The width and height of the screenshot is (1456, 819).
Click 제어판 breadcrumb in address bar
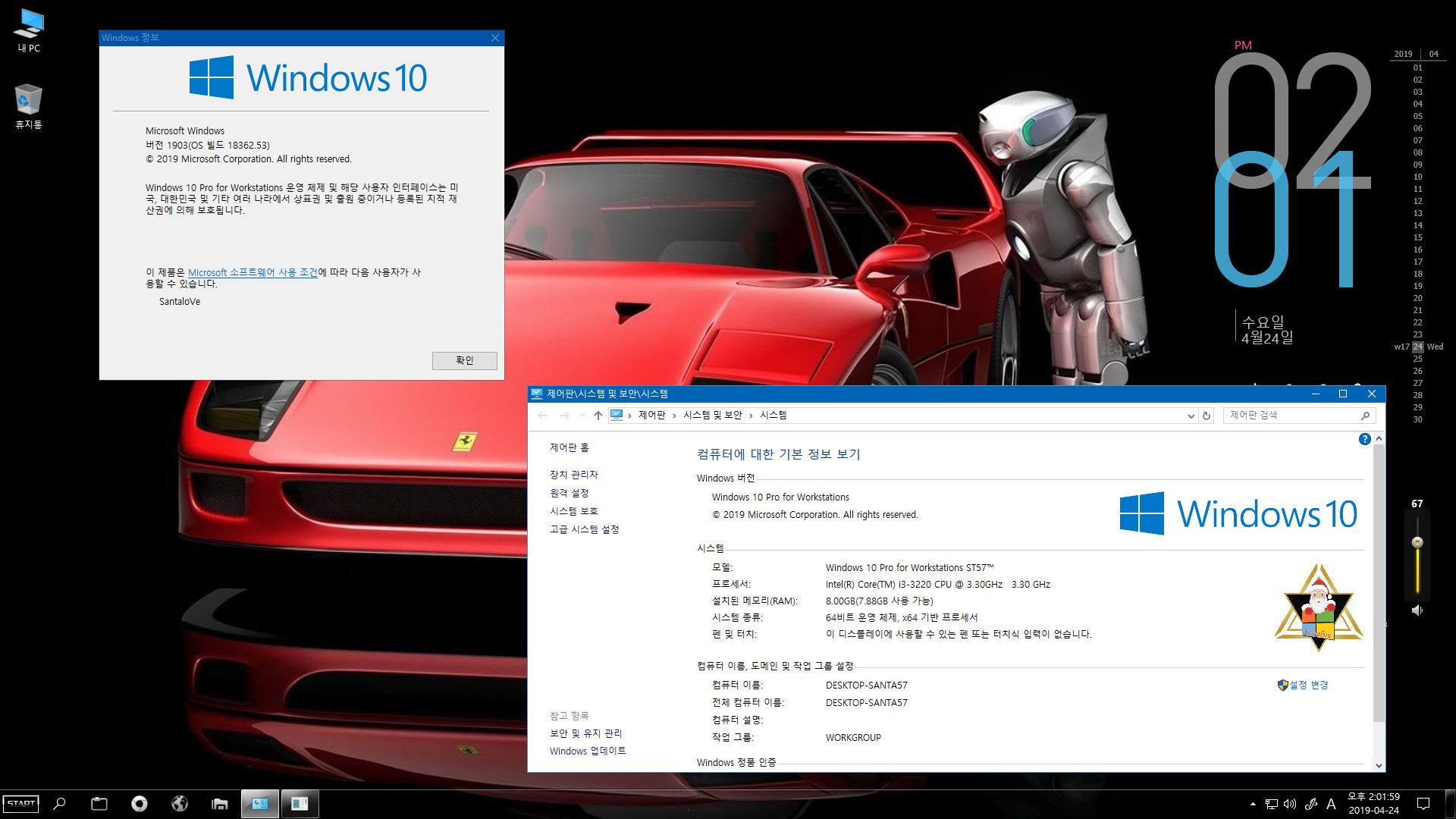tap(652, 416)
